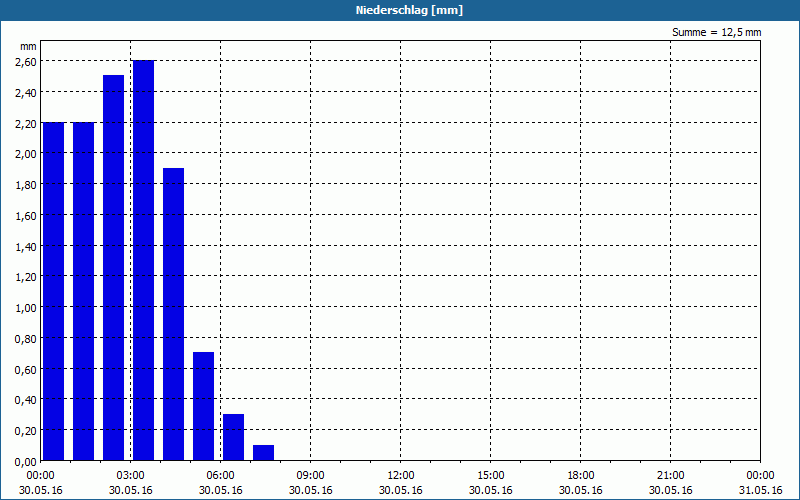
Task: Click the 21:00 time axis label
Action: (670, 476)
